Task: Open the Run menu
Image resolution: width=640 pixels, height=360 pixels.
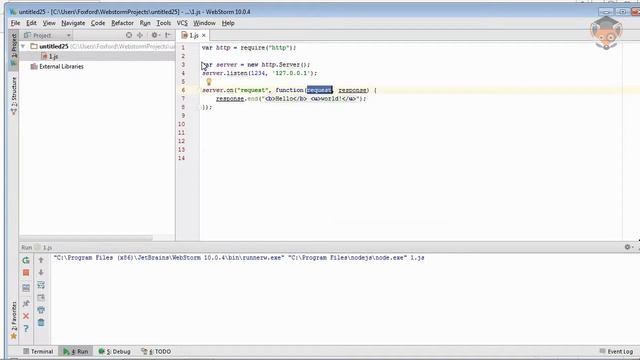Action: point(145,23)
